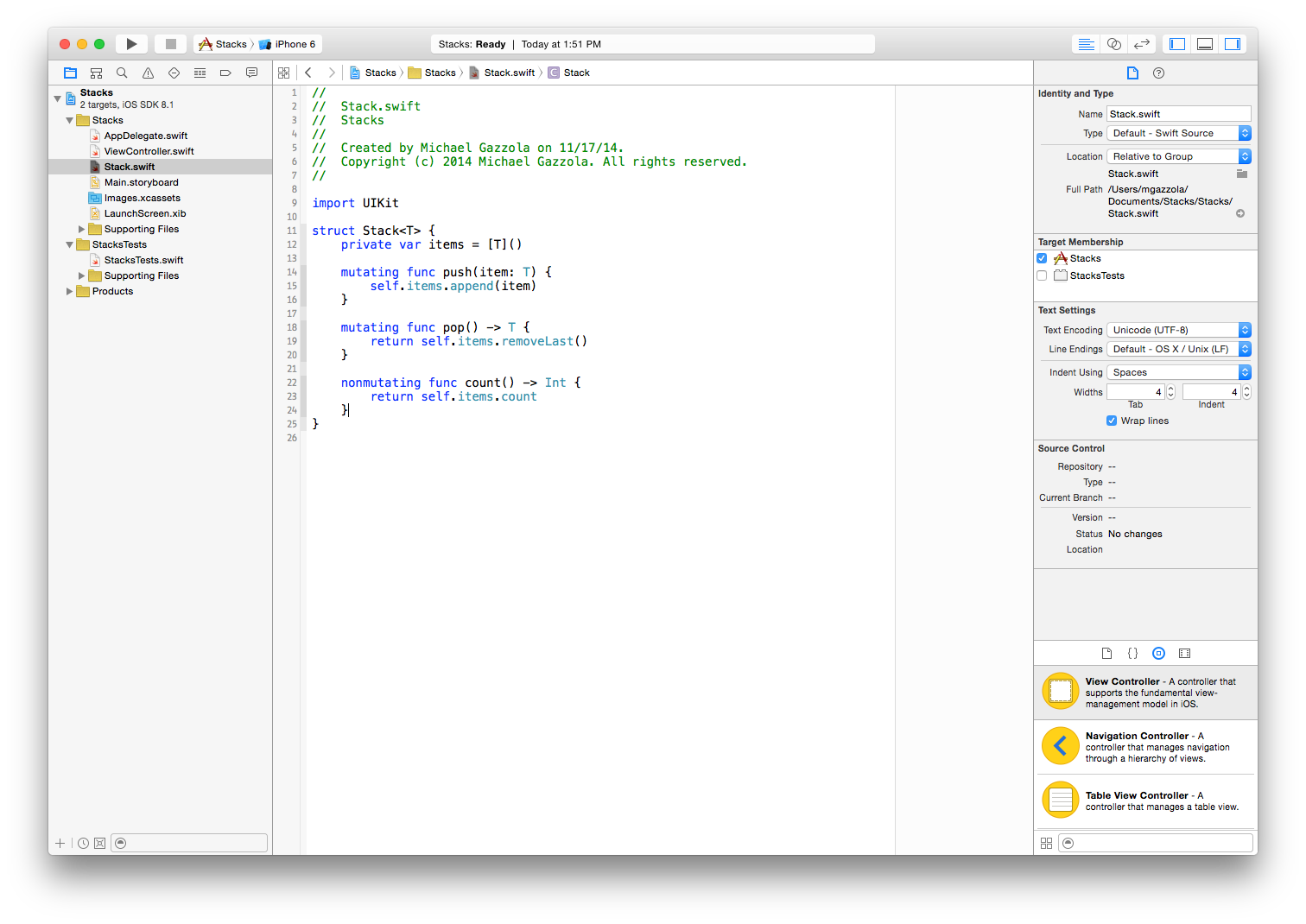Stop the running task with the stop button

(x=171, y=44)
